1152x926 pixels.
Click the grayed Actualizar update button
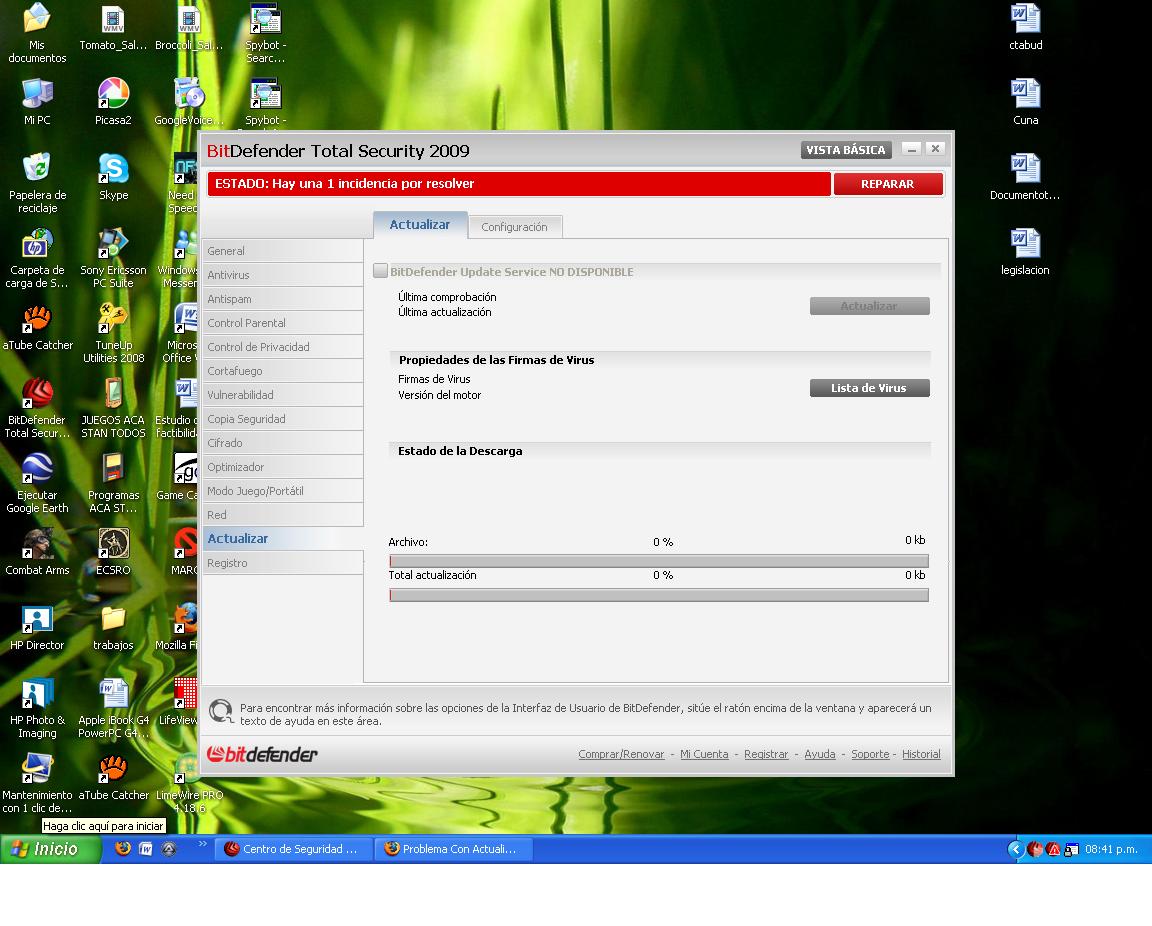coord(869,306)
